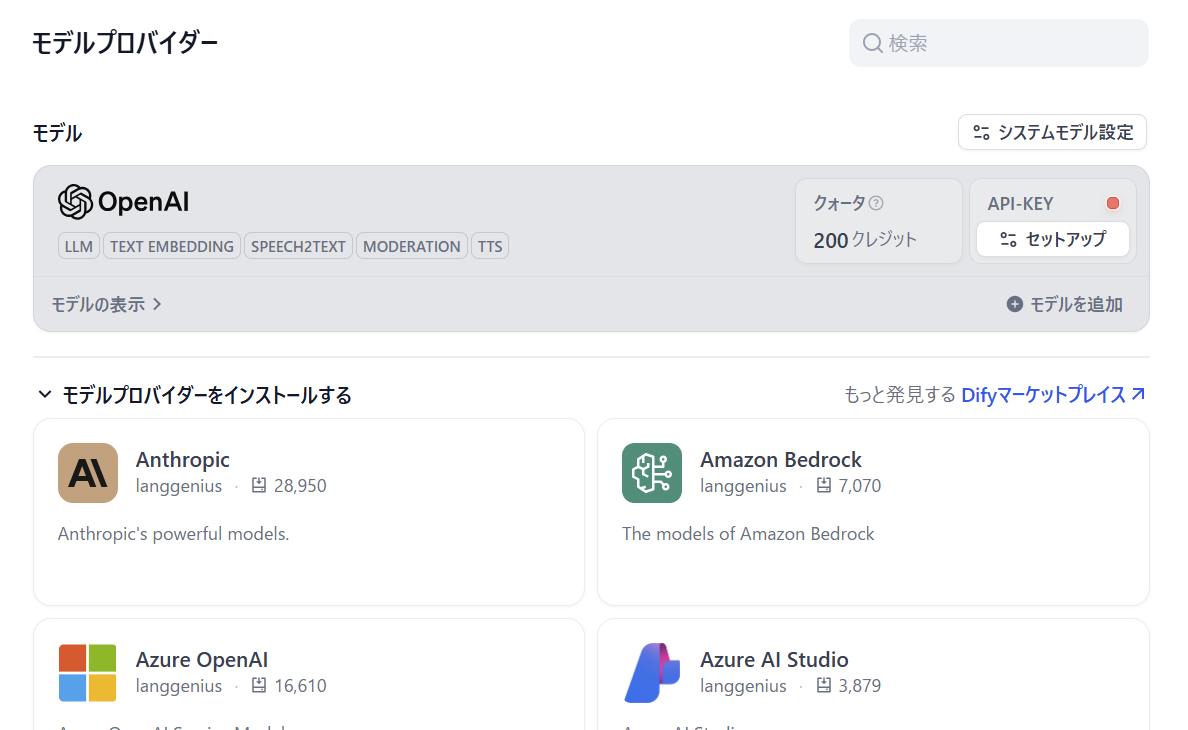
Task: Click the クォータ help question icon
Action: click(x=876, y=203)
